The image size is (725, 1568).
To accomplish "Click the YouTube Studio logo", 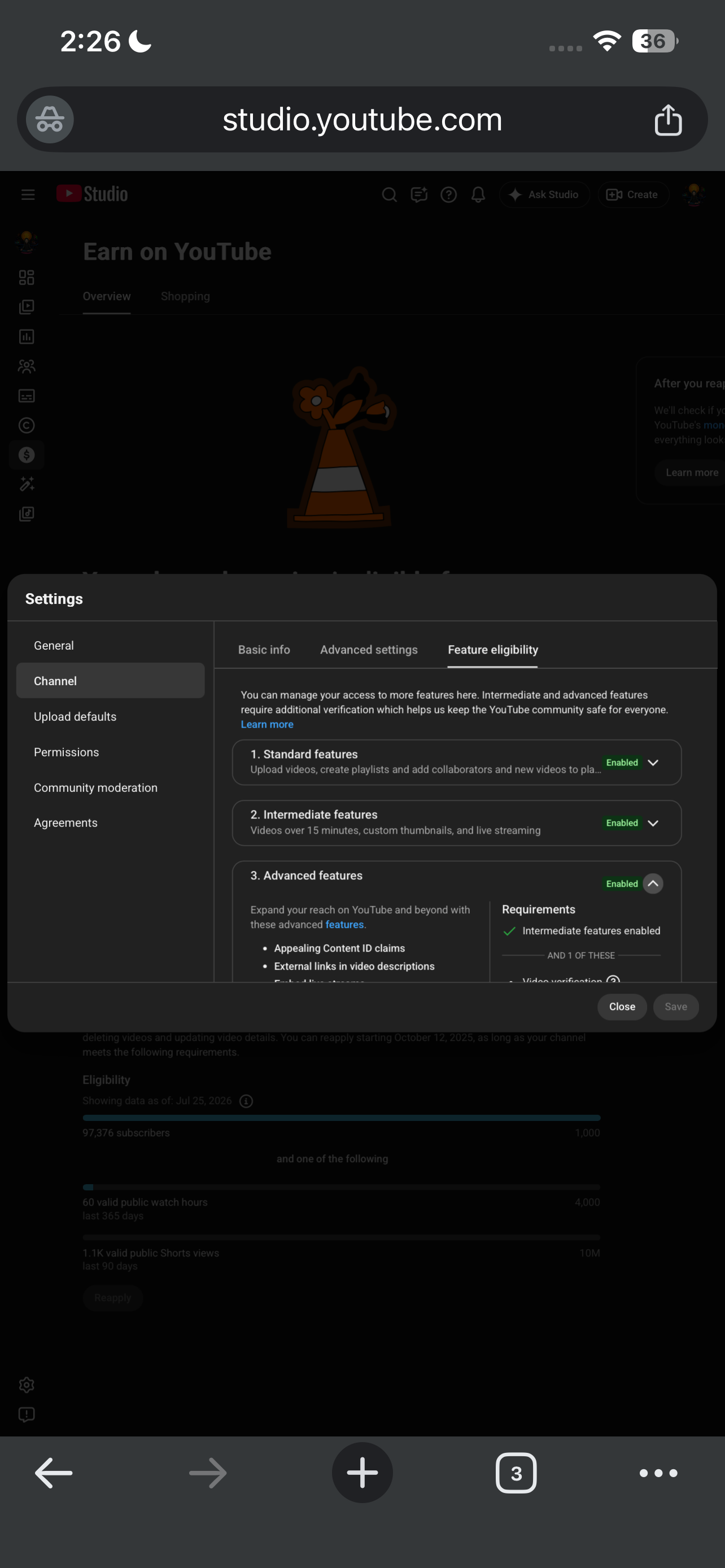I will tap(92, 194).
